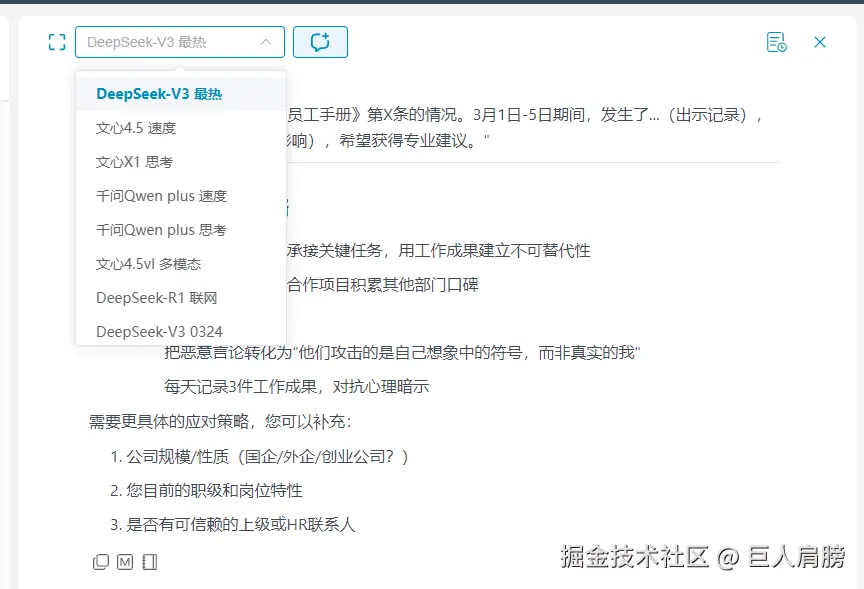
Task: Start a new chat conversation
Action: [320, 42]
